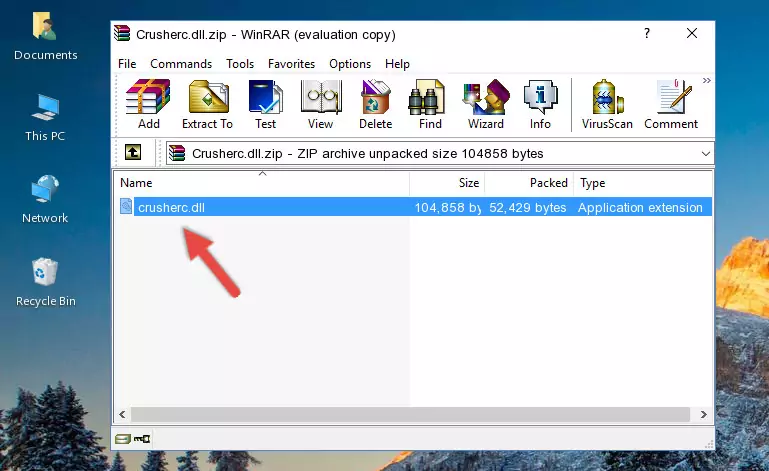Go up one folder level

[133, 152]
